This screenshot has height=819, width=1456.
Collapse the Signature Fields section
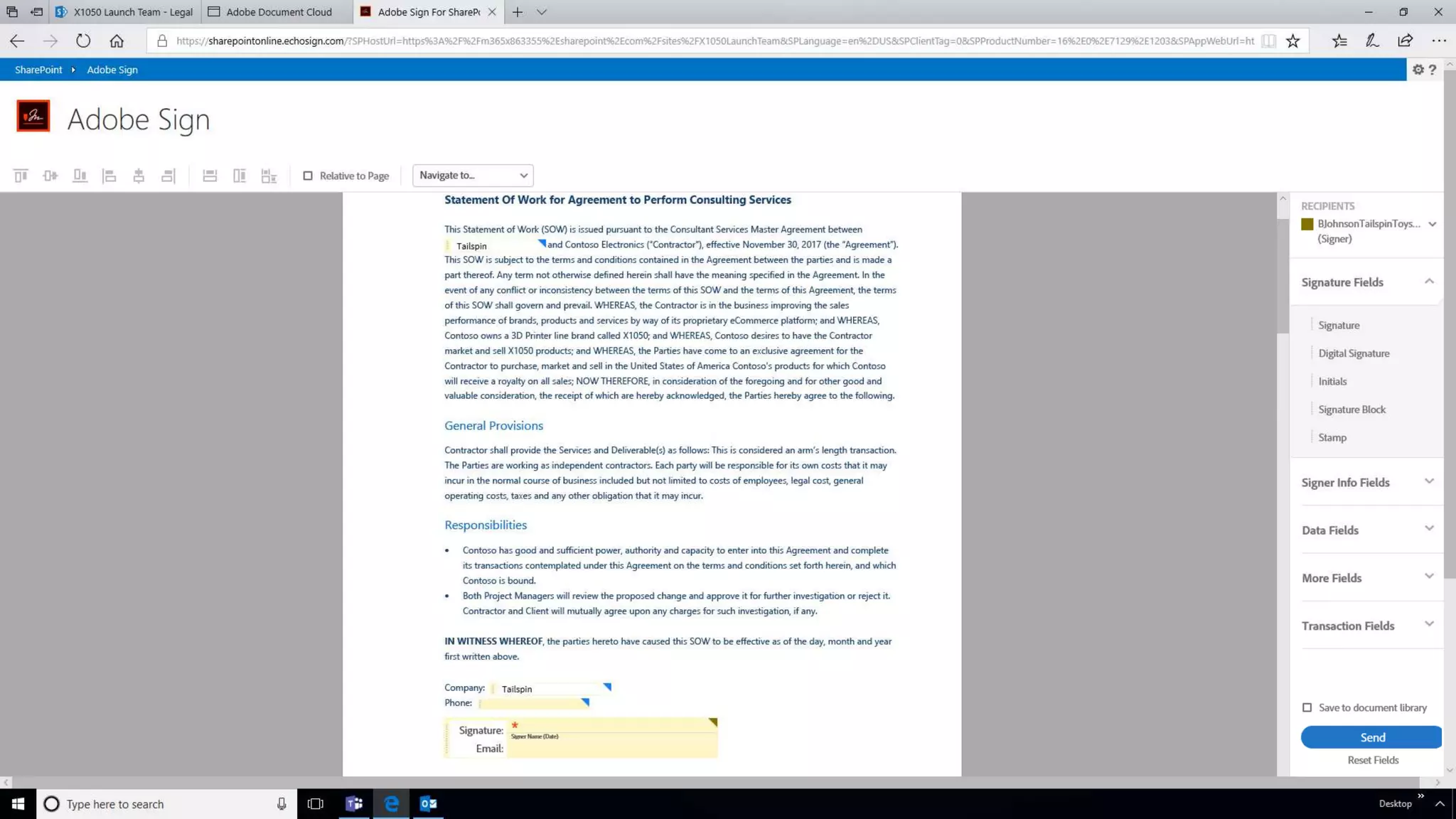tap(1429, 282)
